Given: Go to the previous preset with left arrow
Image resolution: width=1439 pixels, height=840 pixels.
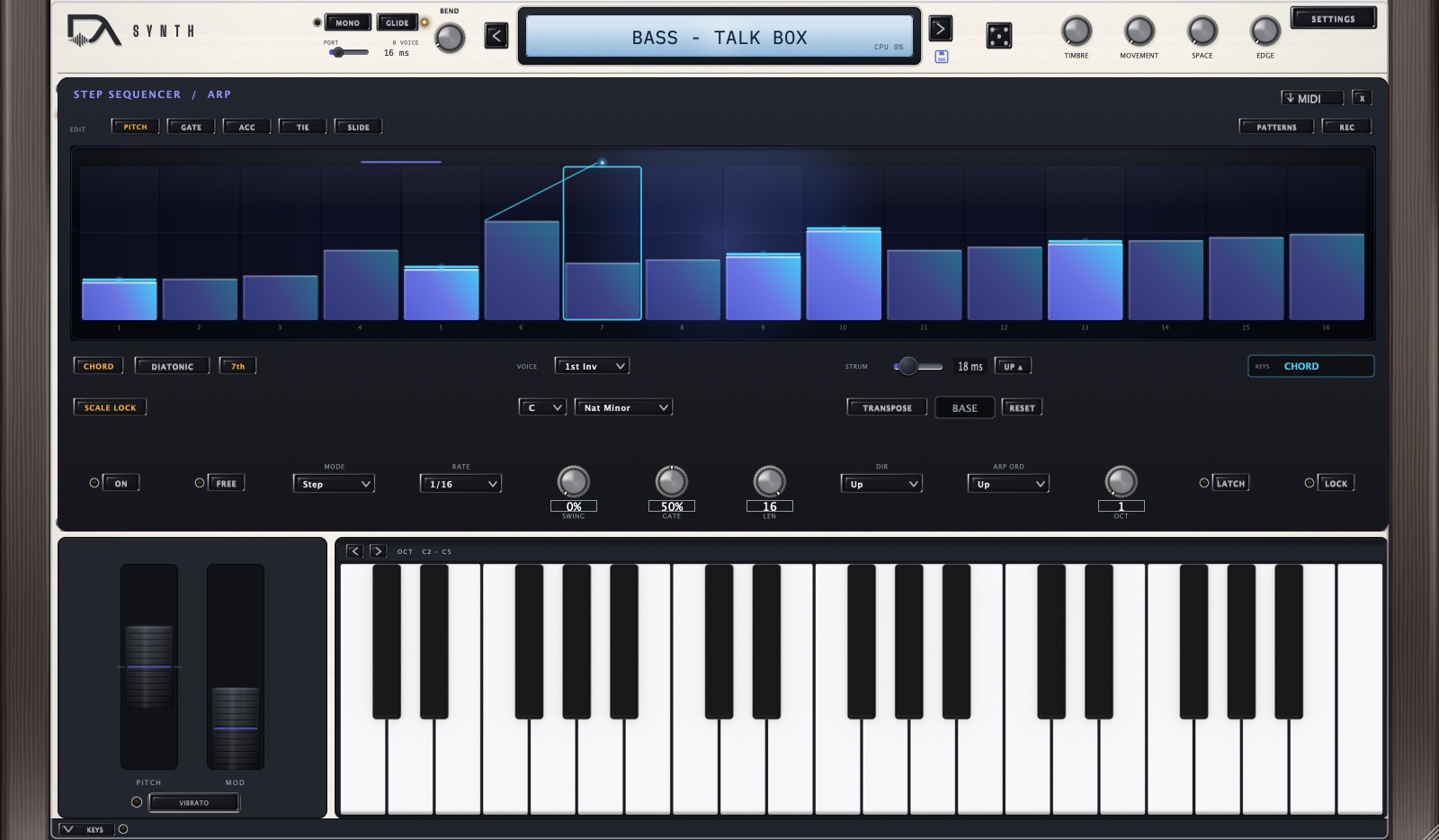Looking at the screenshot, I should pos(496,36).
